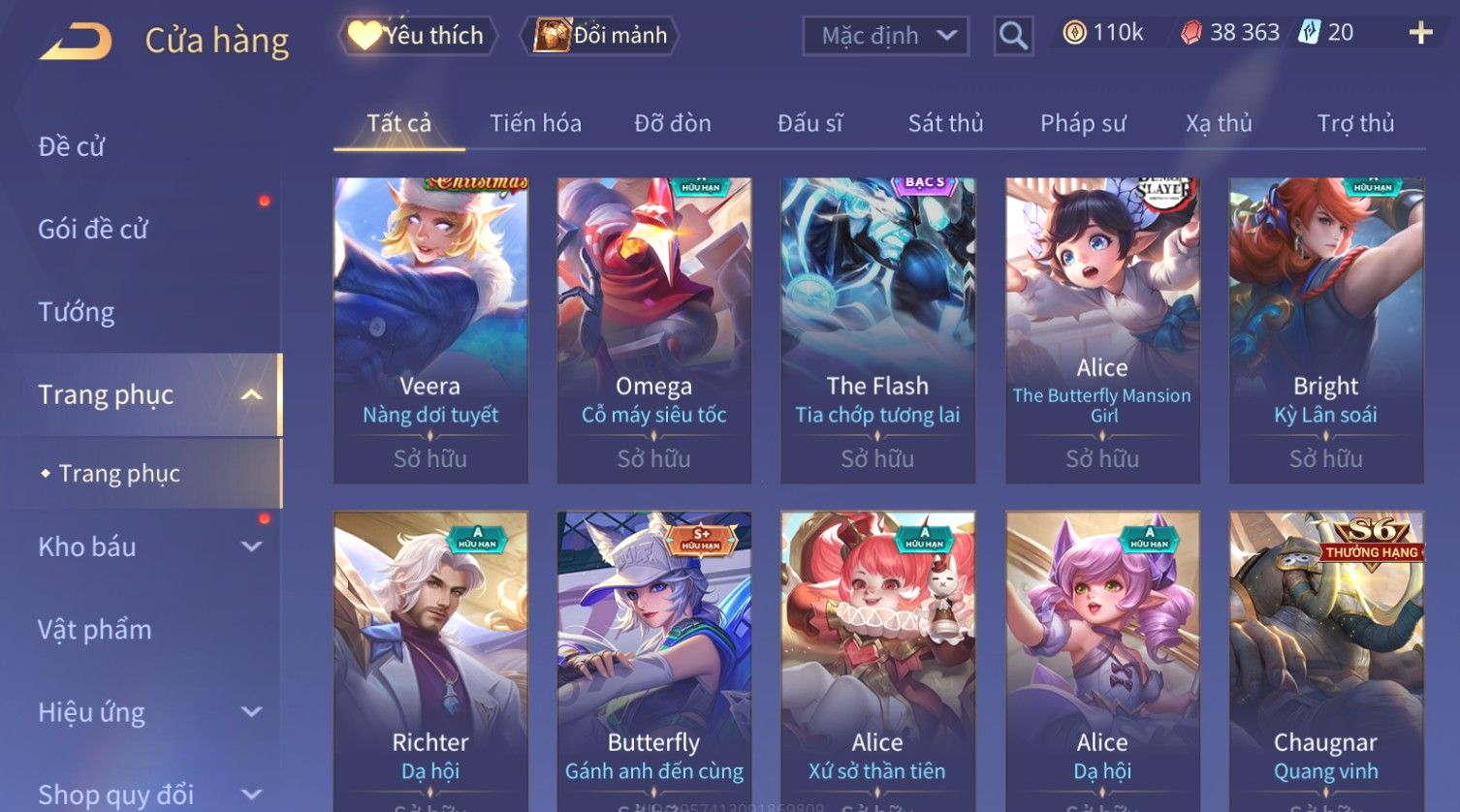The height and width of the screenshot is (812, 1460).
Task: Click the blue voucher currency icon
Action: tap(1310, 33)
